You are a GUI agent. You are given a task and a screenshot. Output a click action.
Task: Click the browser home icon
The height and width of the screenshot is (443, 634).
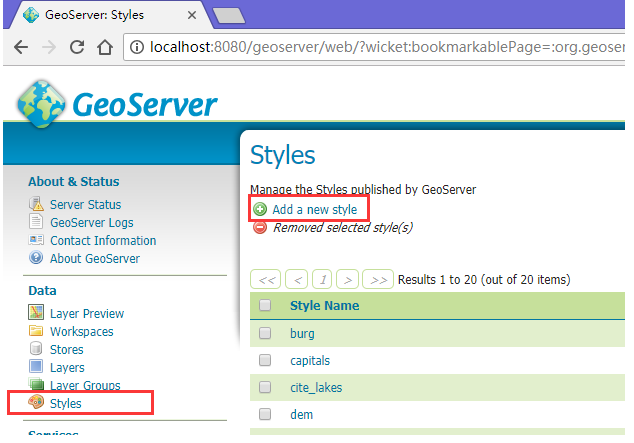[x=105, y=47]
